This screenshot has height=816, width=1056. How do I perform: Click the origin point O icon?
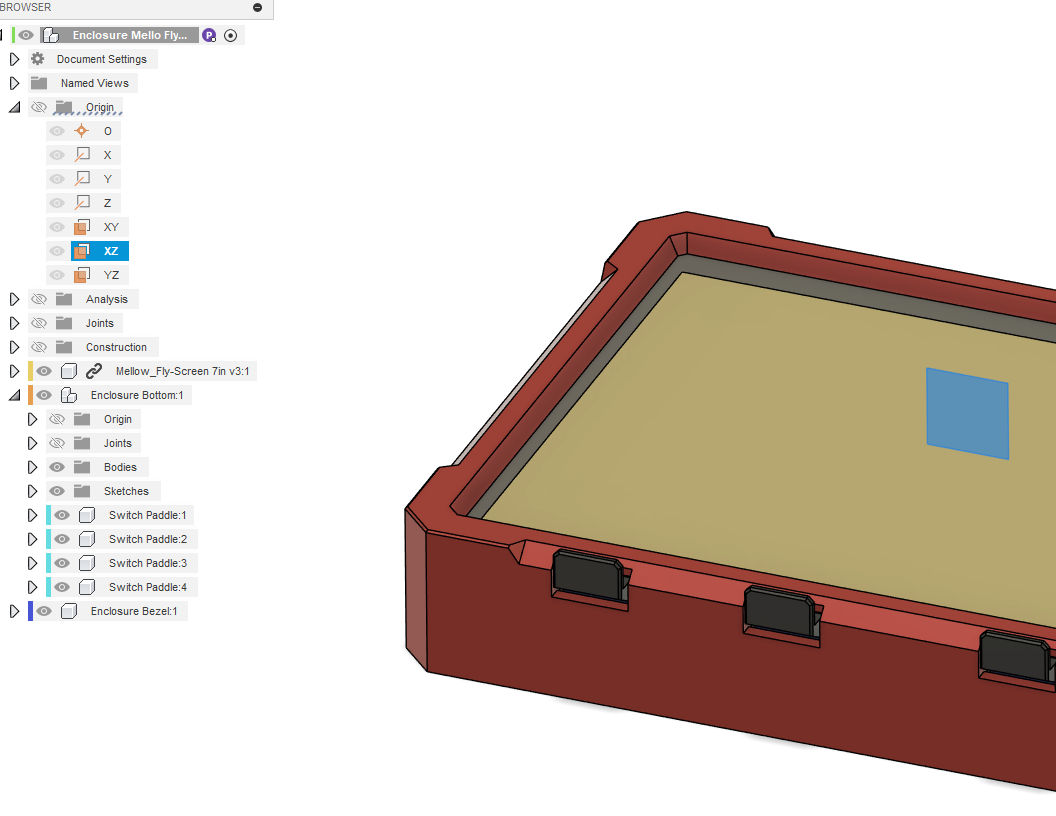[81, 131]
